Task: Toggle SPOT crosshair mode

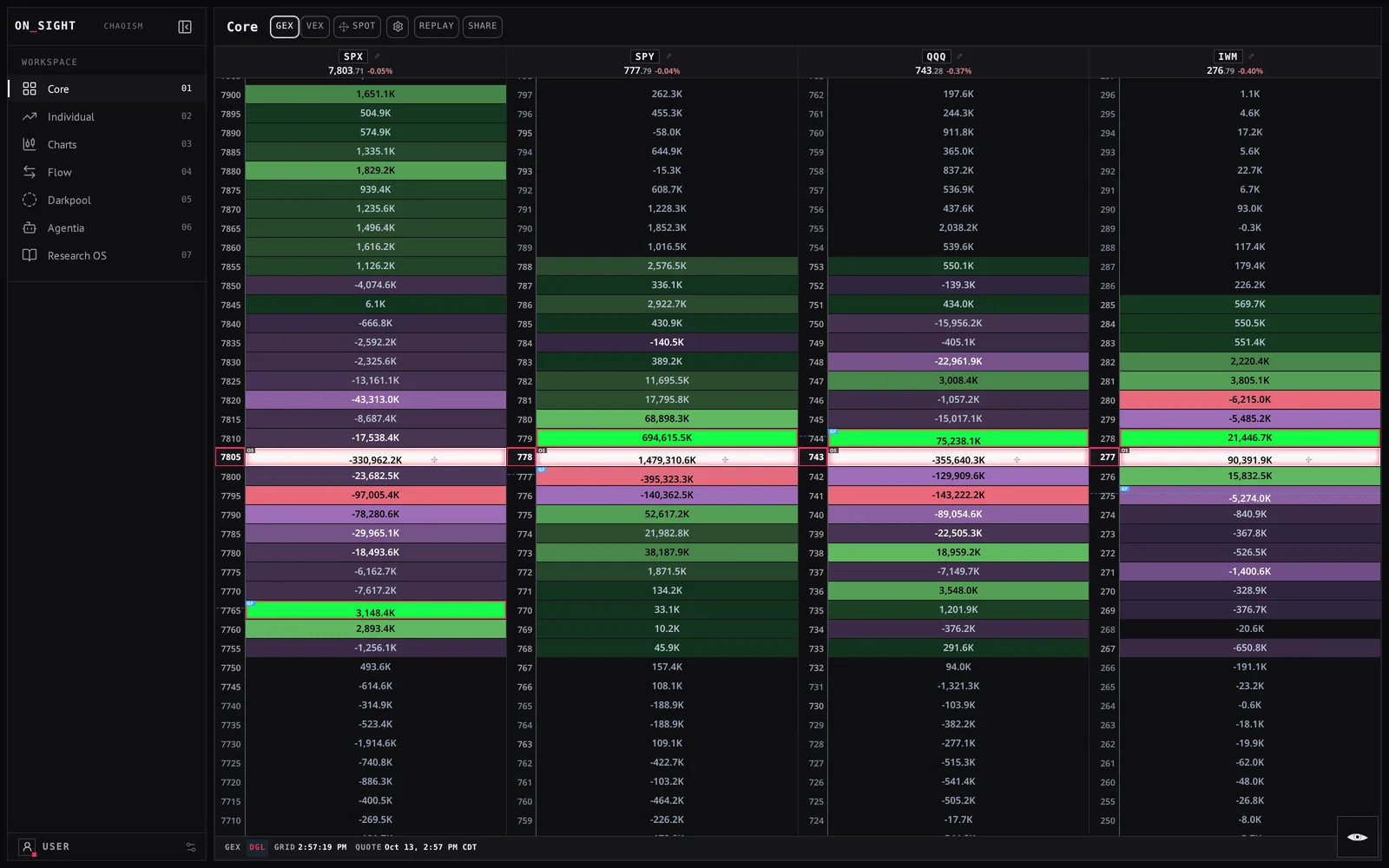Action: tap(358, 26)
